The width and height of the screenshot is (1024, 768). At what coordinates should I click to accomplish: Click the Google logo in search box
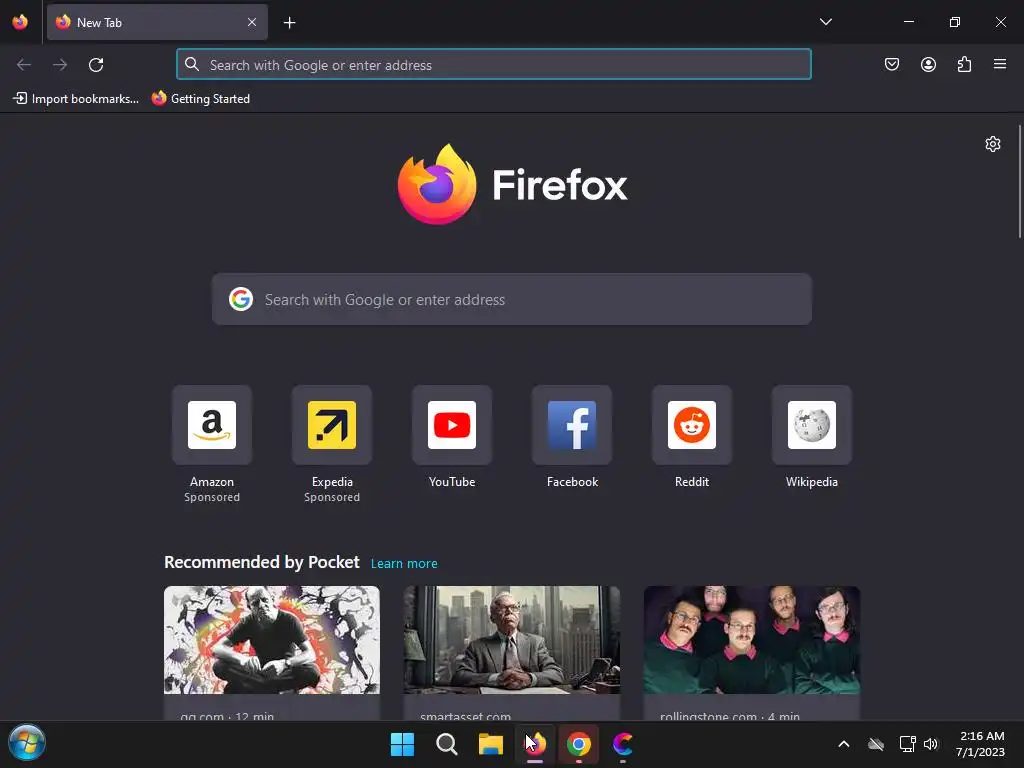pyautogui.click(x=241, y=299)
